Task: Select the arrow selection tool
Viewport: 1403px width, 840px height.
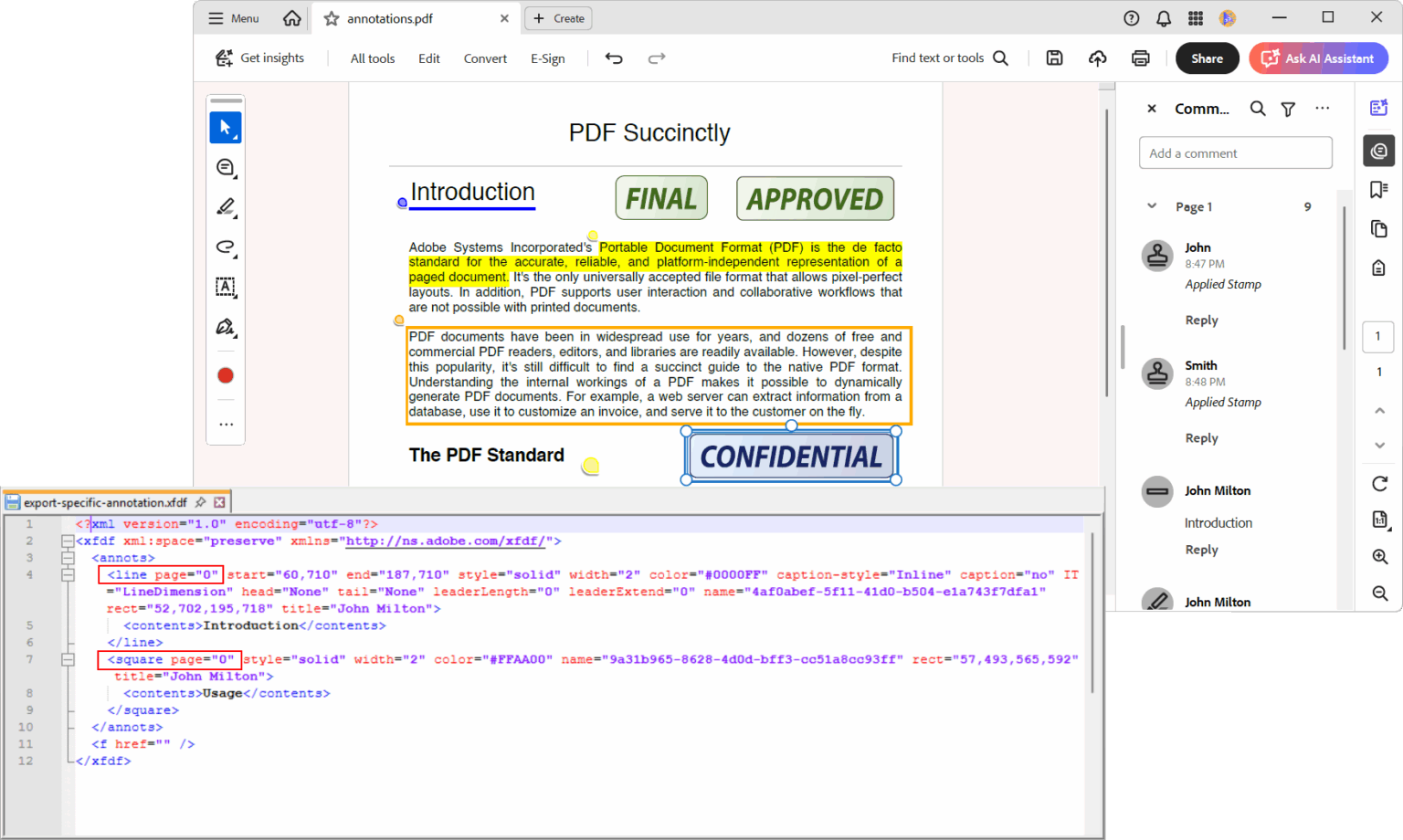Action: 226,128
